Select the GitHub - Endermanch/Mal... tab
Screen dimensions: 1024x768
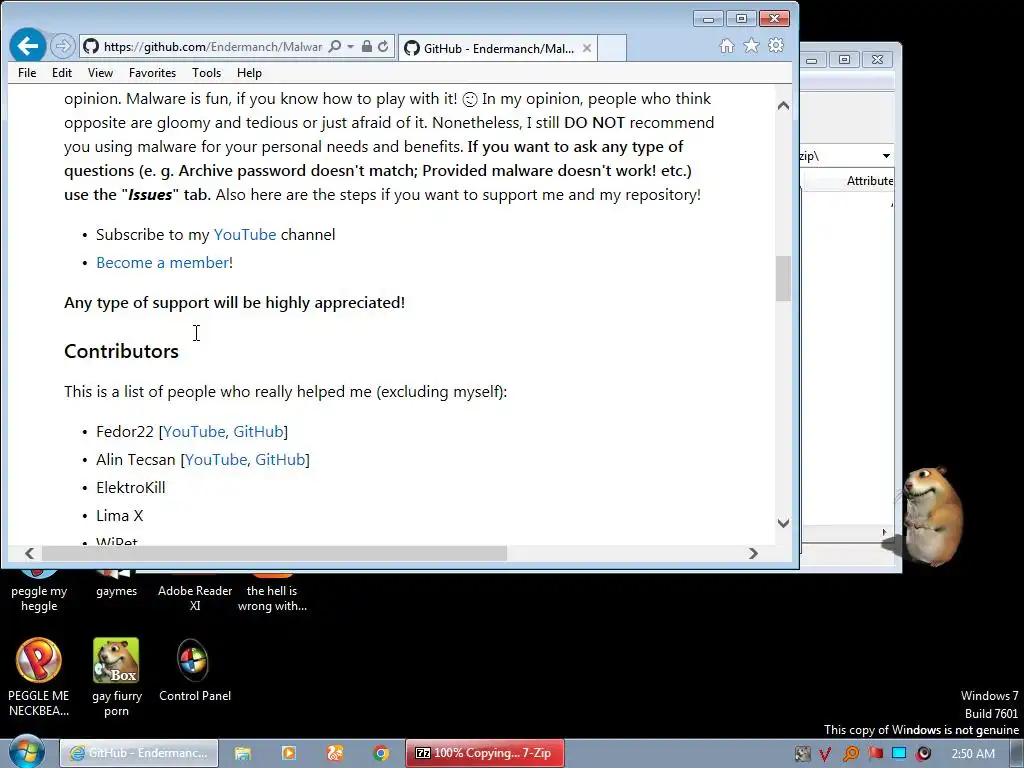click(498, 48)
